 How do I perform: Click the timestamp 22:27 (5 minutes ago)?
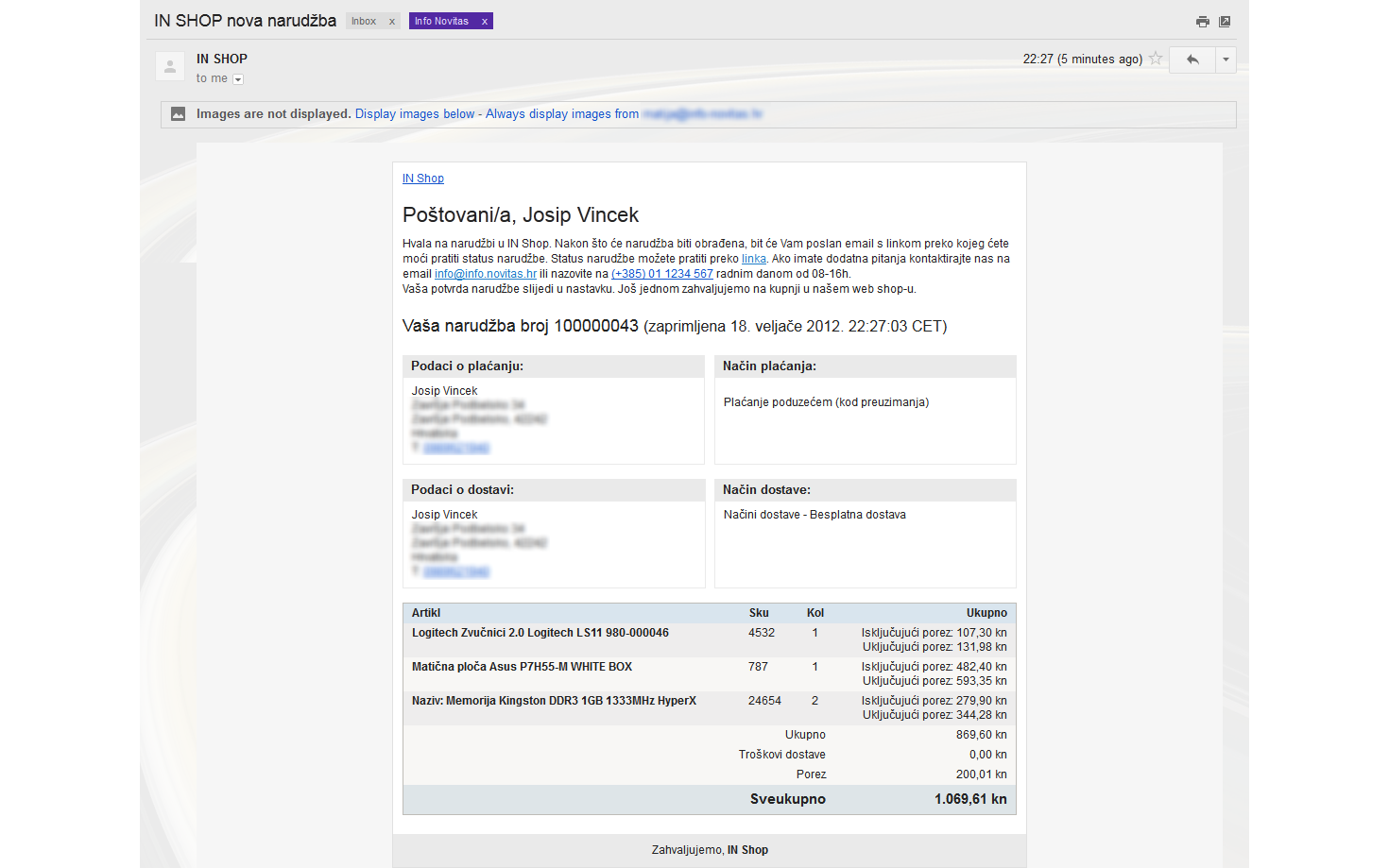coord(1083,59)
